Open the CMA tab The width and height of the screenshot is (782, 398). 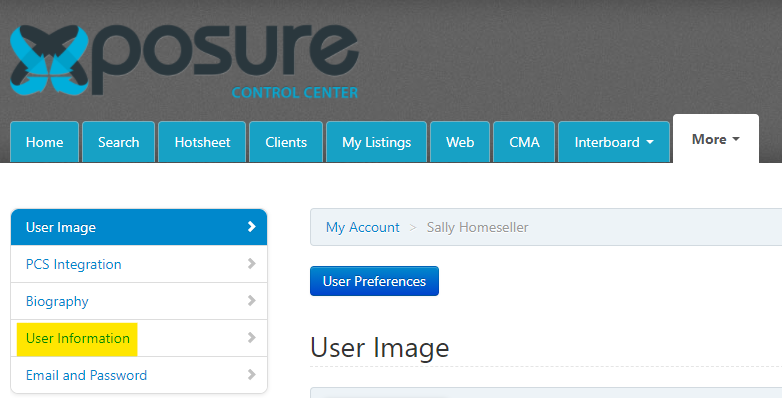[524, 142]
